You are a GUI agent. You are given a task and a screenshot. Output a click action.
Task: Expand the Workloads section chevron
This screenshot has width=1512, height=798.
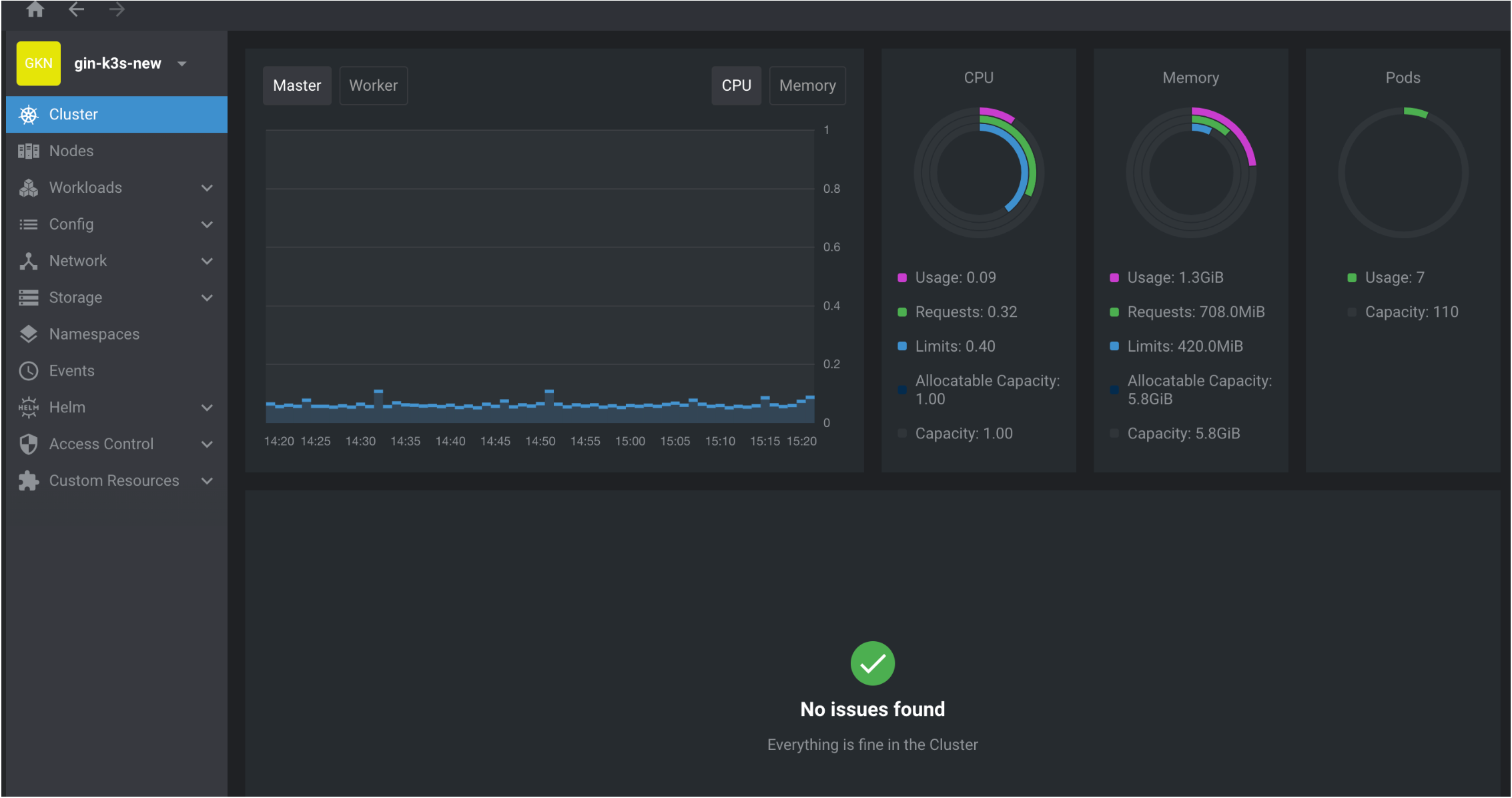[208, 188]
